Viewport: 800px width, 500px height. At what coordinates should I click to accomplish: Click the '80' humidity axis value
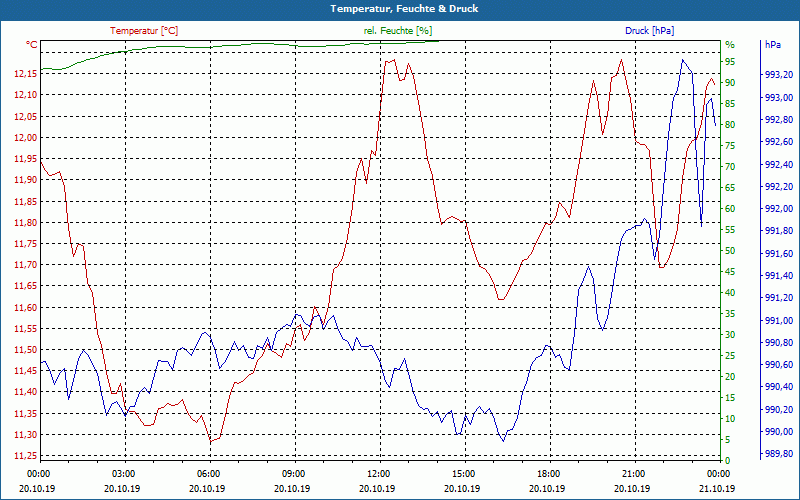click(730, 124)
